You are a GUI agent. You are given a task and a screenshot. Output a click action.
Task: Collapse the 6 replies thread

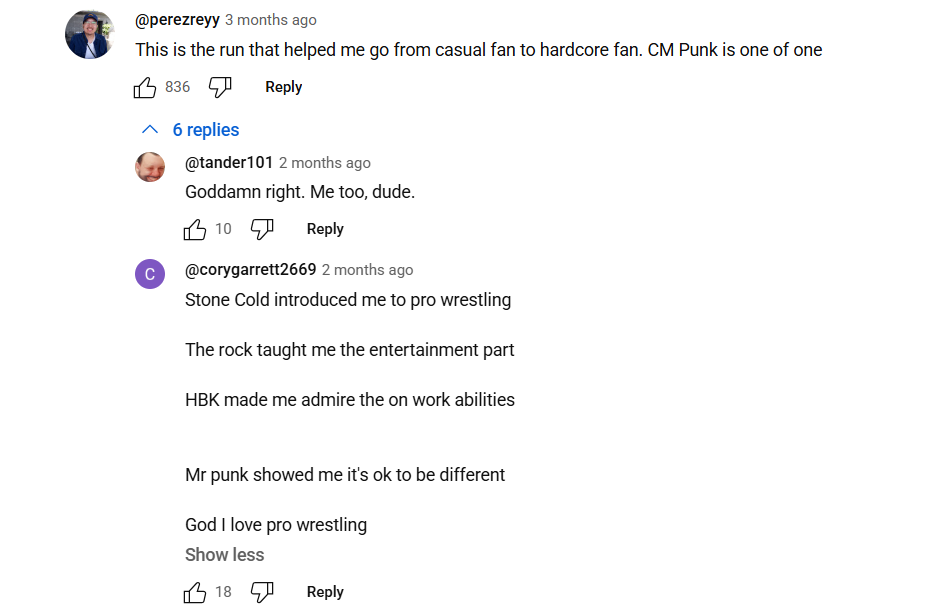[190, 130]
